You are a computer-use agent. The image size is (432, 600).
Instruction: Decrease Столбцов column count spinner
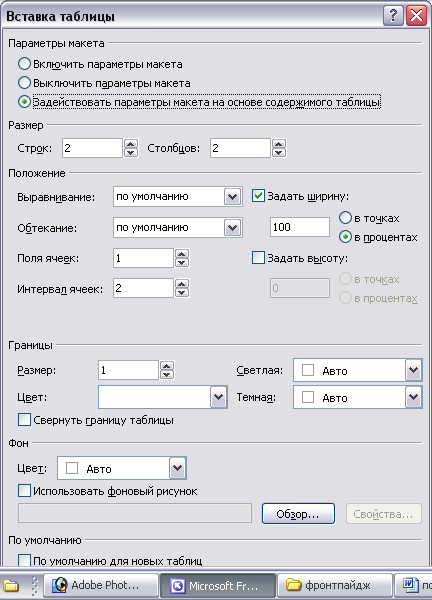(279, 153)
